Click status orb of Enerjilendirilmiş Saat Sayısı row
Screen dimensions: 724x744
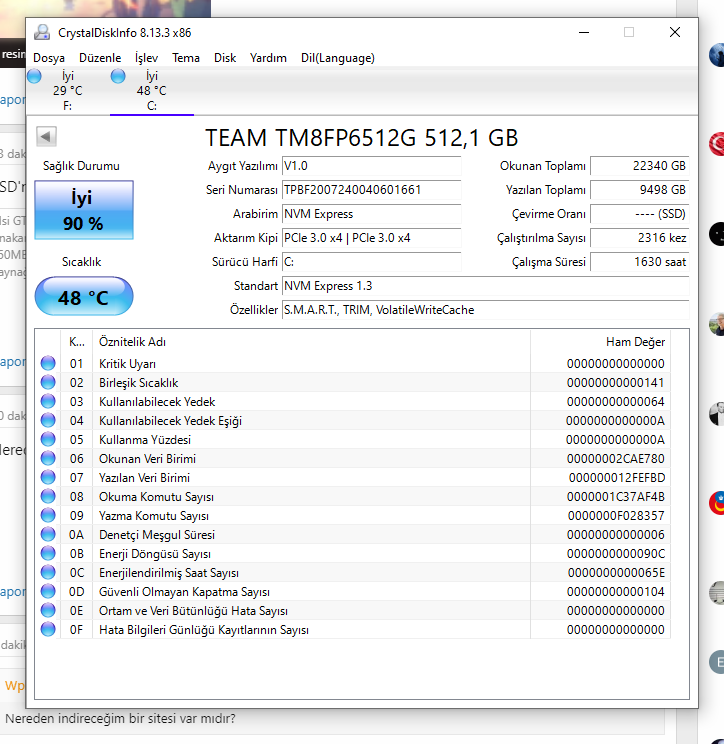point(48,572)
